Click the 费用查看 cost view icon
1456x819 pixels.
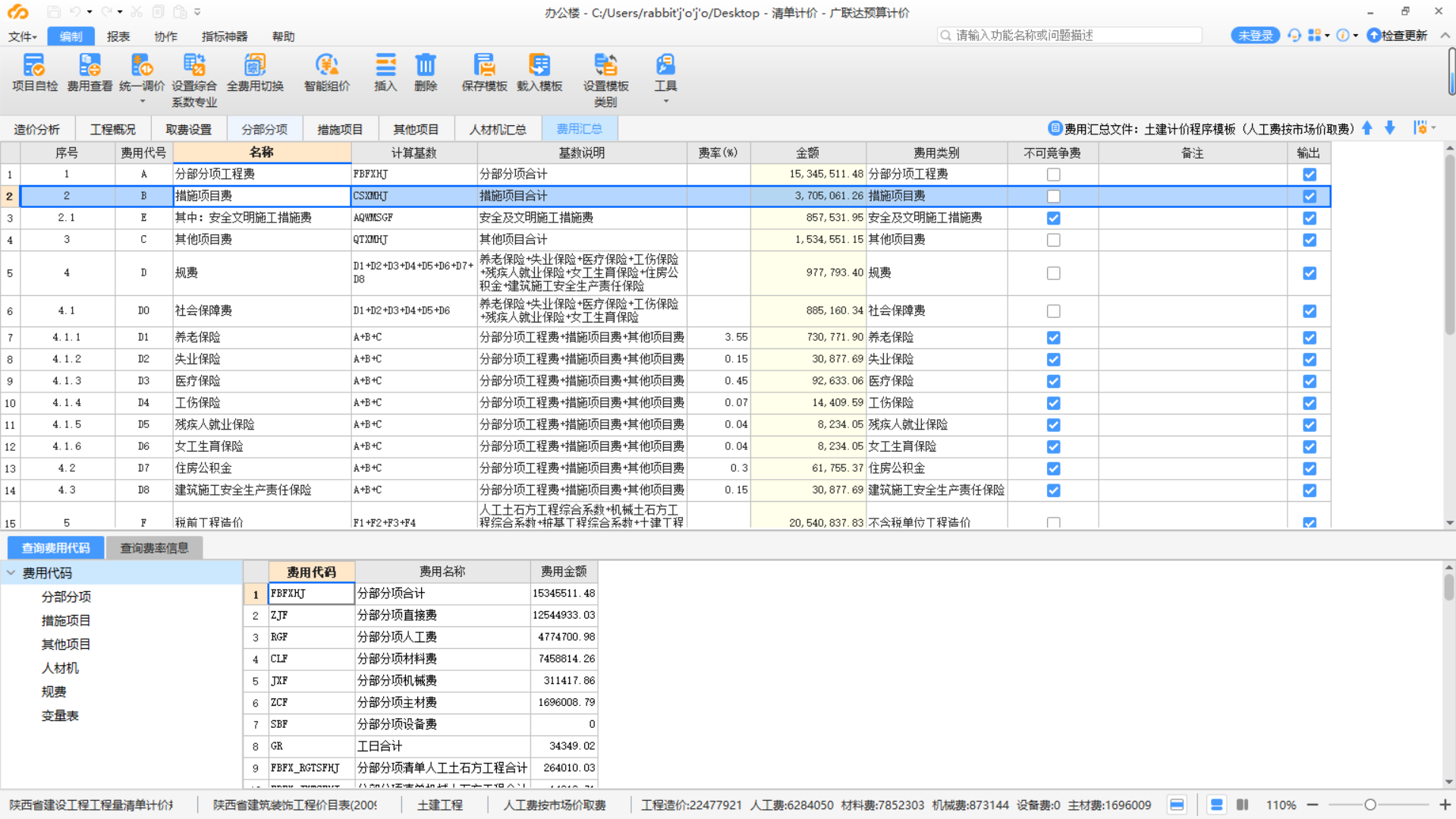(x=90, y=73)
